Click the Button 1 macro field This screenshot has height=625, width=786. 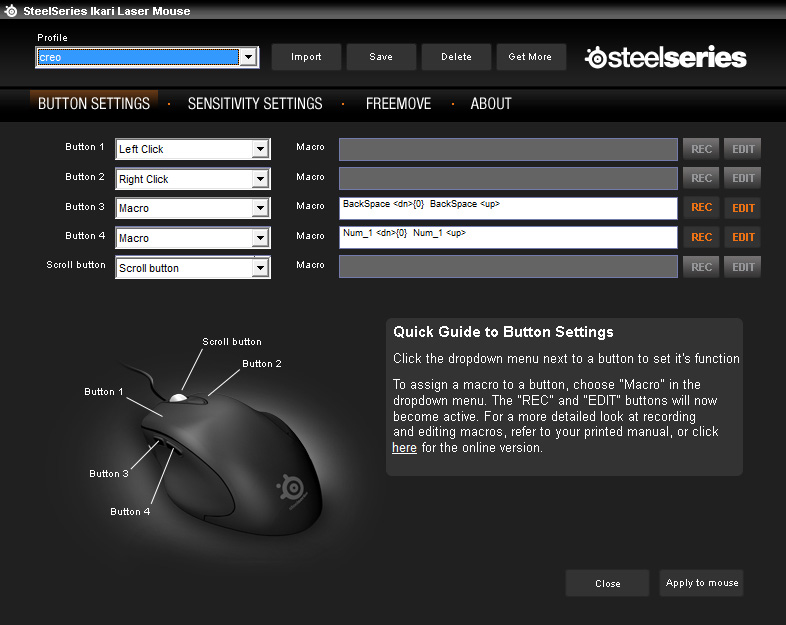(508, 149)
